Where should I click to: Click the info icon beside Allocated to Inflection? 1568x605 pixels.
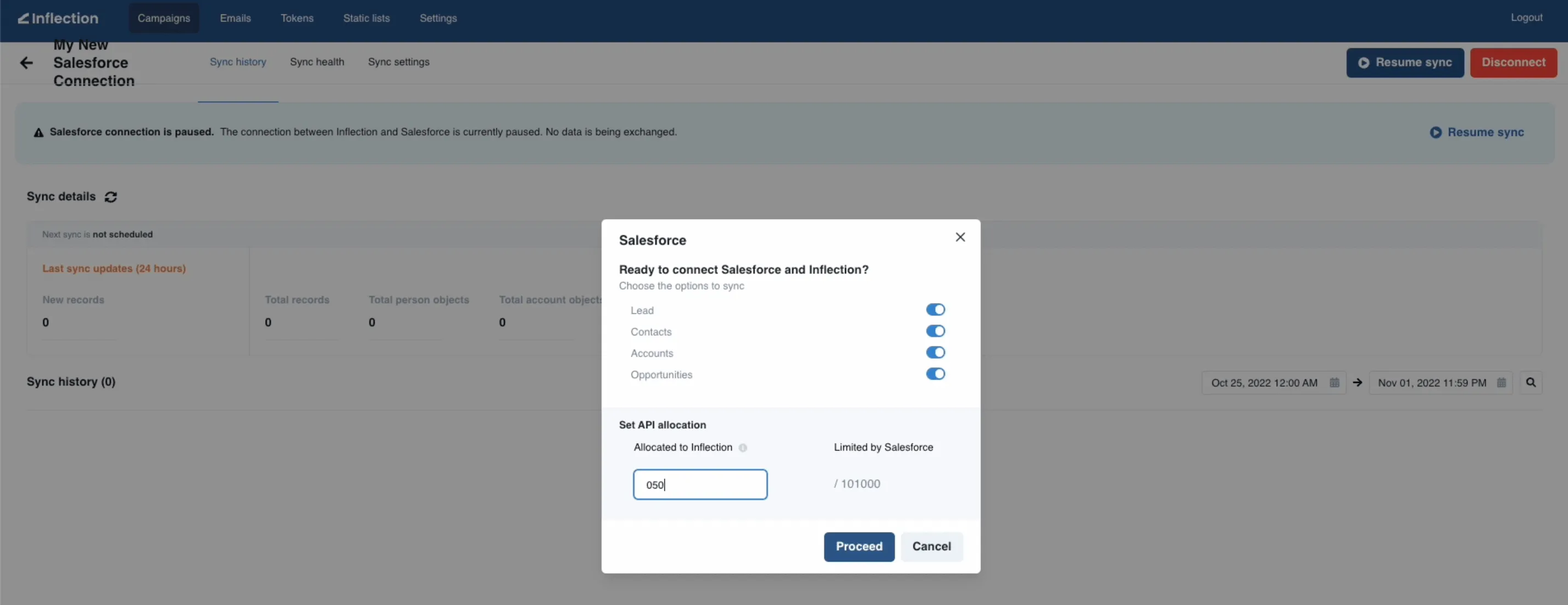[x=743, y=448]
